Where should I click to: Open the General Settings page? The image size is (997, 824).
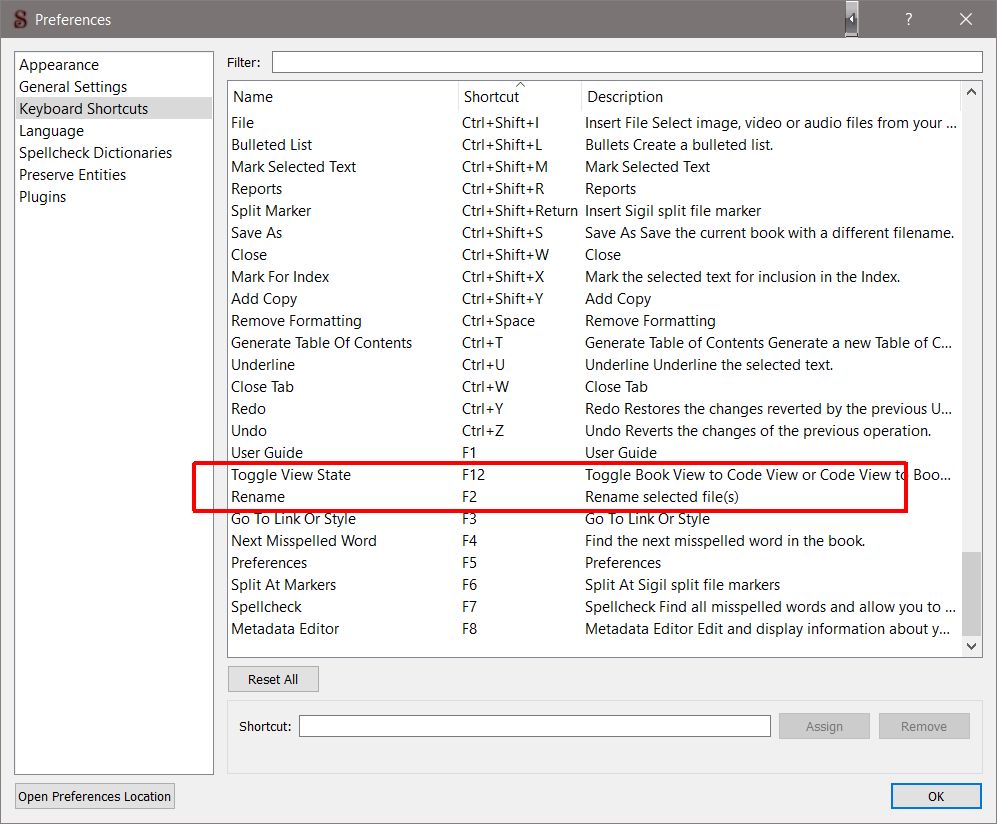point(73,86)
